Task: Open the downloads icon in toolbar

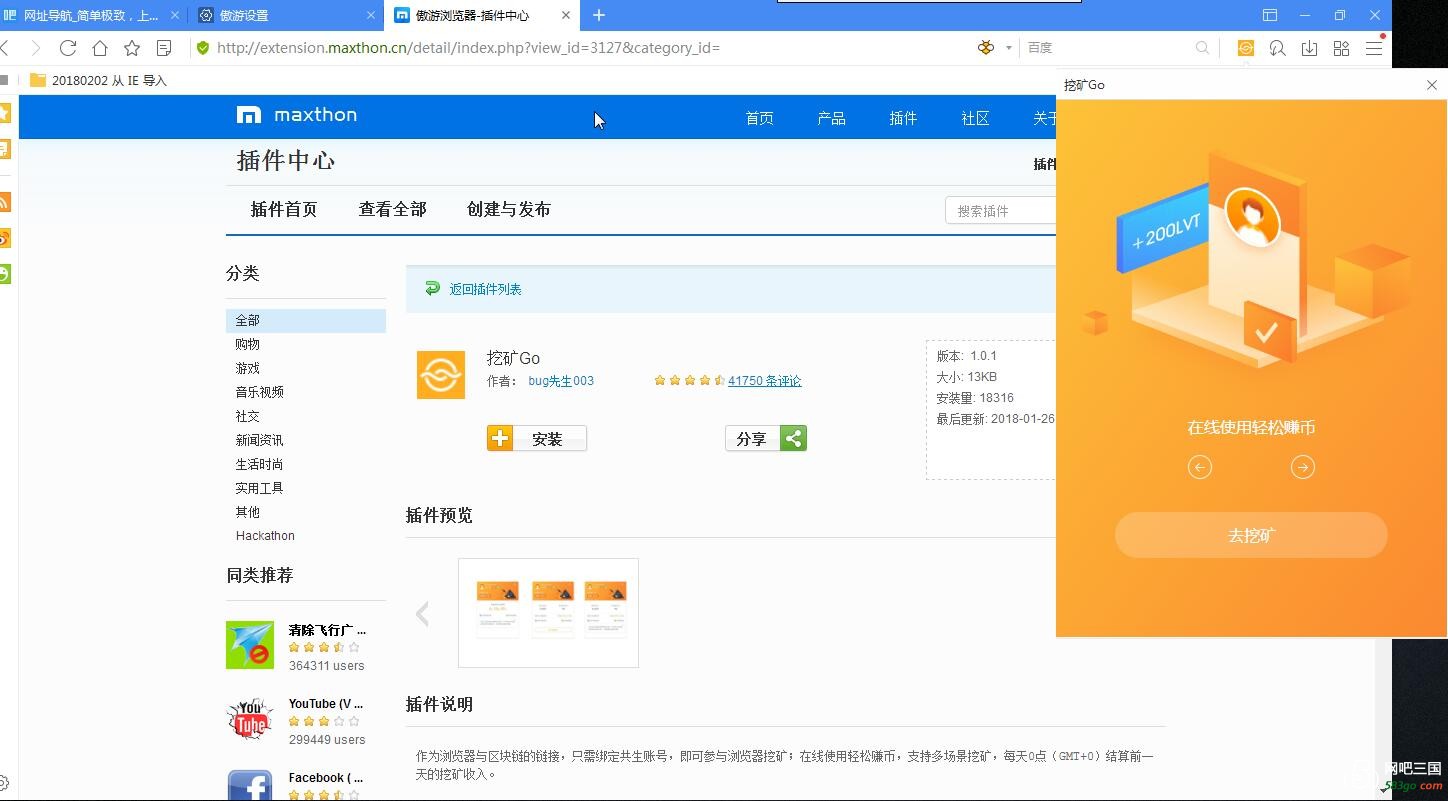Action: pyautogui.click(x=1310, y=48)
